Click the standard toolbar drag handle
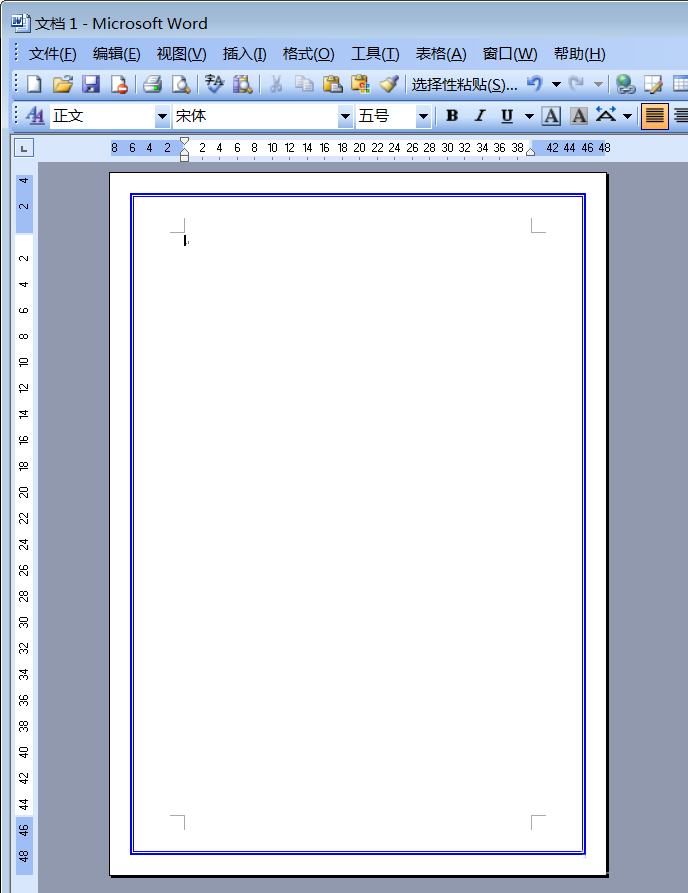The width and height of the screenshot is (688, 893). pos(17,84)
